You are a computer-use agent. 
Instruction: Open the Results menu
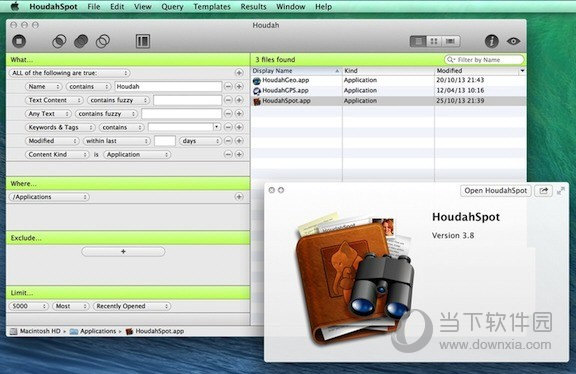click(253, 7)
